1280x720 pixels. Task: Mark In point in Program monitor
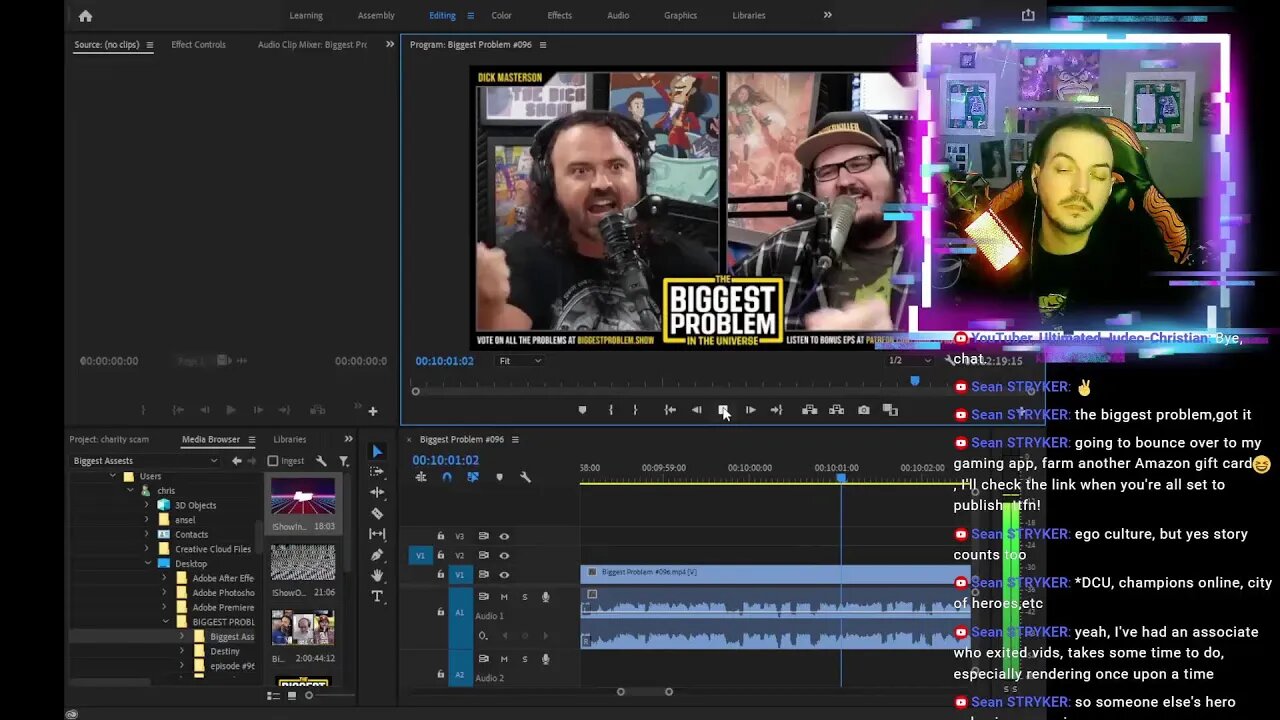(x=611, y=410)
